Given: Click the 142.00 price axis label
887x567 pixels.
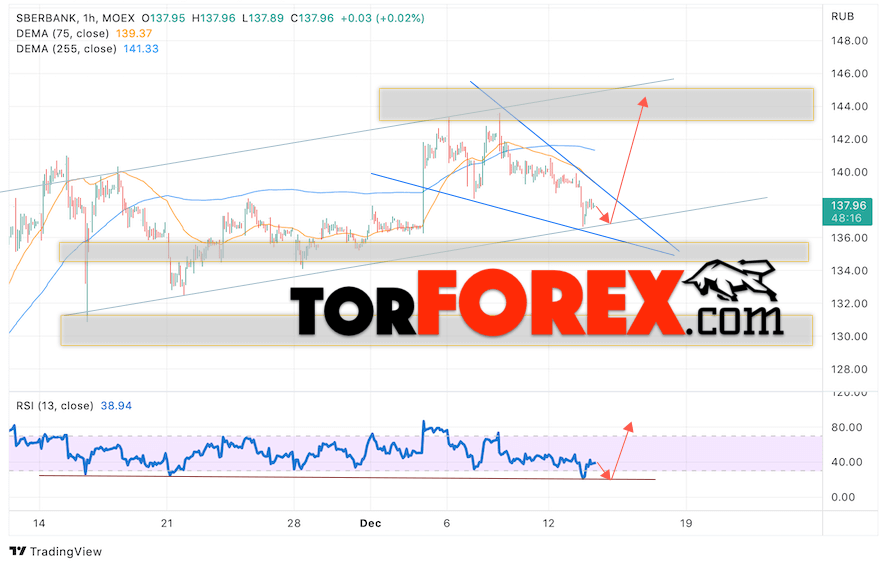Looking at the screenshot, I should (849, 139).
